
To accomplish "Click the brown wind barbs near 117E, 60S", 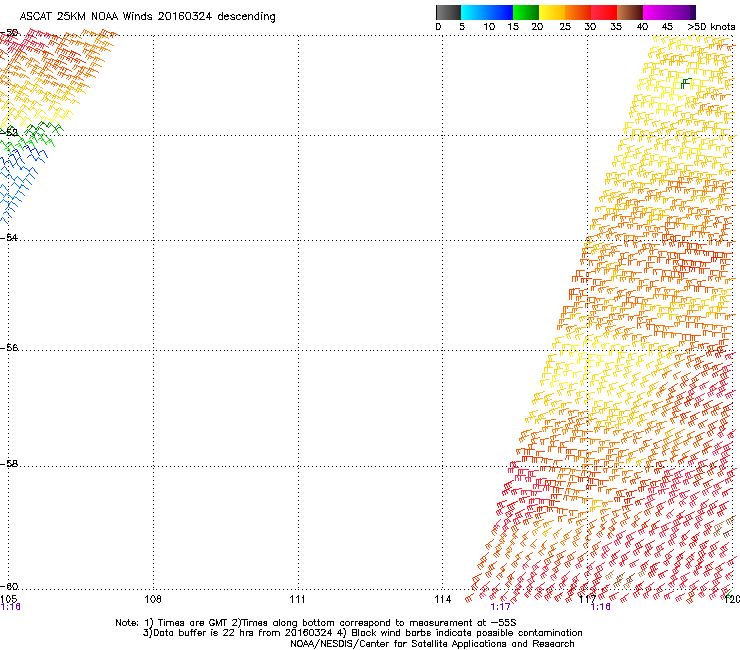I will pos(624,578).
